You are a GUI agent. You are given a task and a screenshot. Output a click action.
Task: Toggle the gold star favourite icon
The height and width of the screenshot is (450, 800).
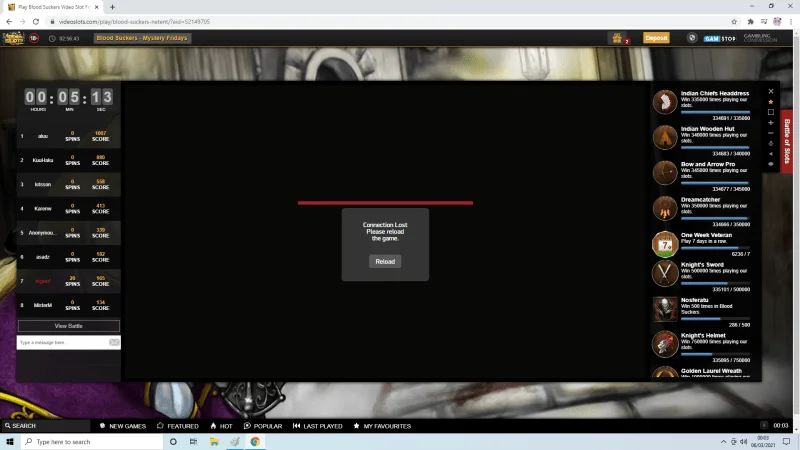pos(771,102)
